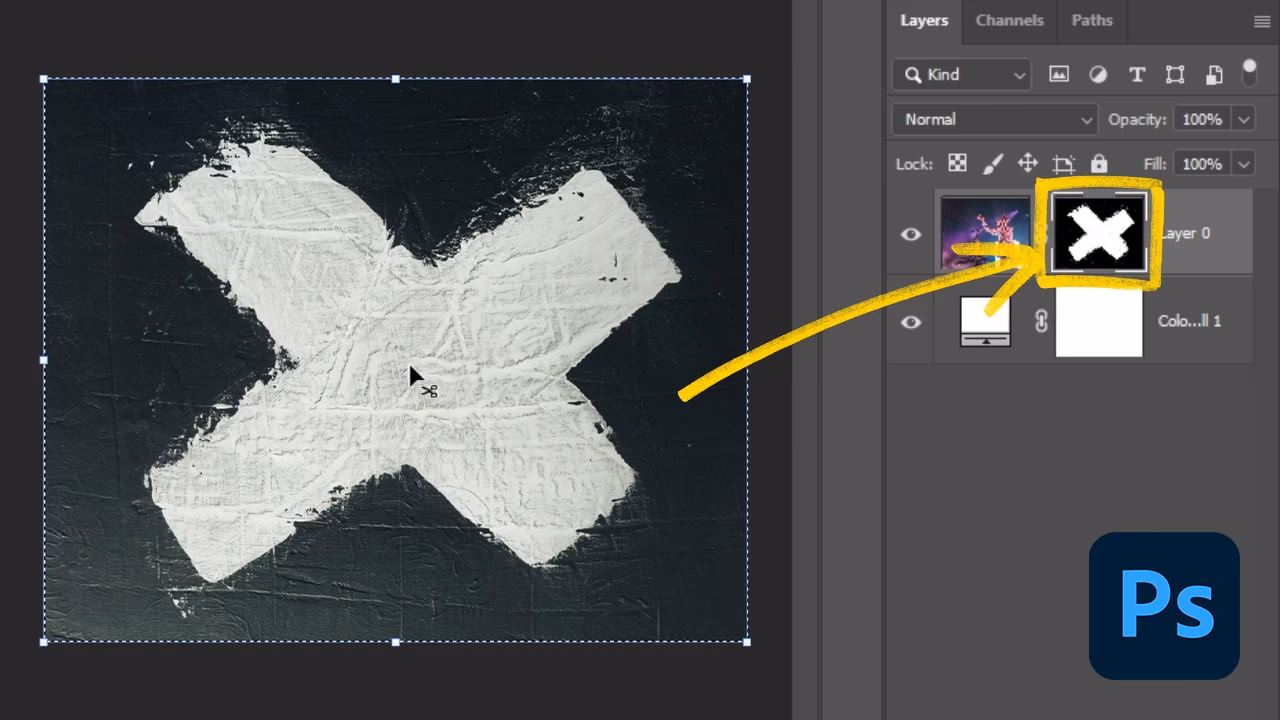Viewport: 1280px width, 720px height.
Task: Click the shape layer filter icon
Action: (1175, 74)
